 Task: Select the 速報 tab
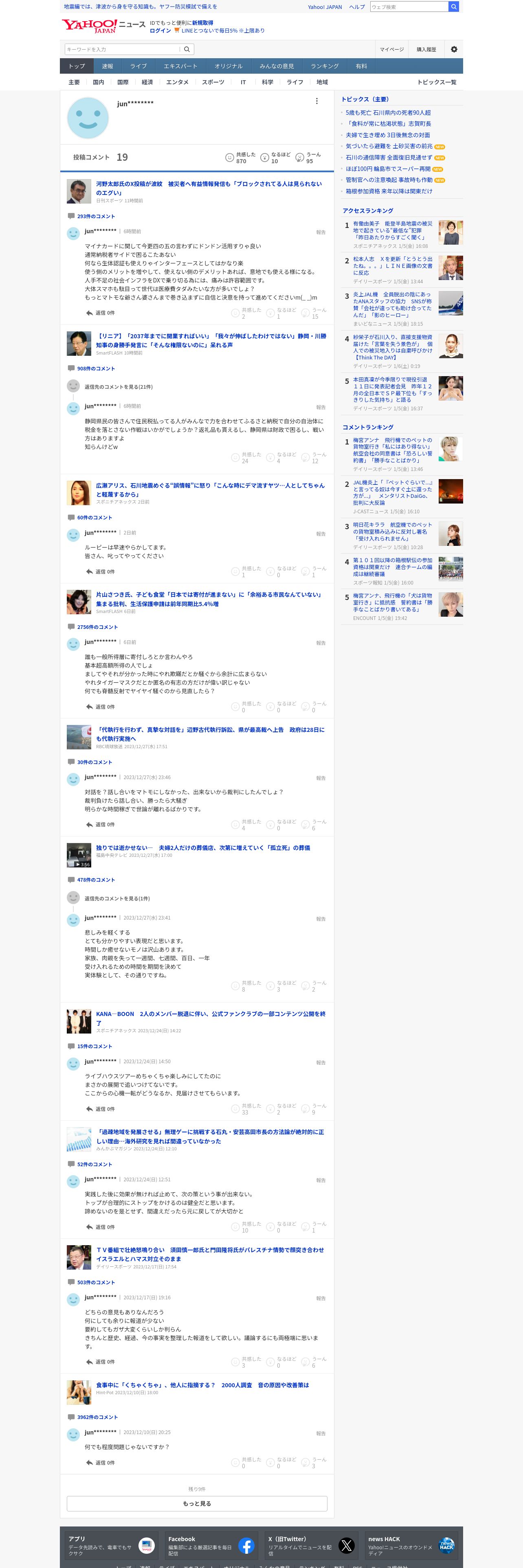coord(107,66)
